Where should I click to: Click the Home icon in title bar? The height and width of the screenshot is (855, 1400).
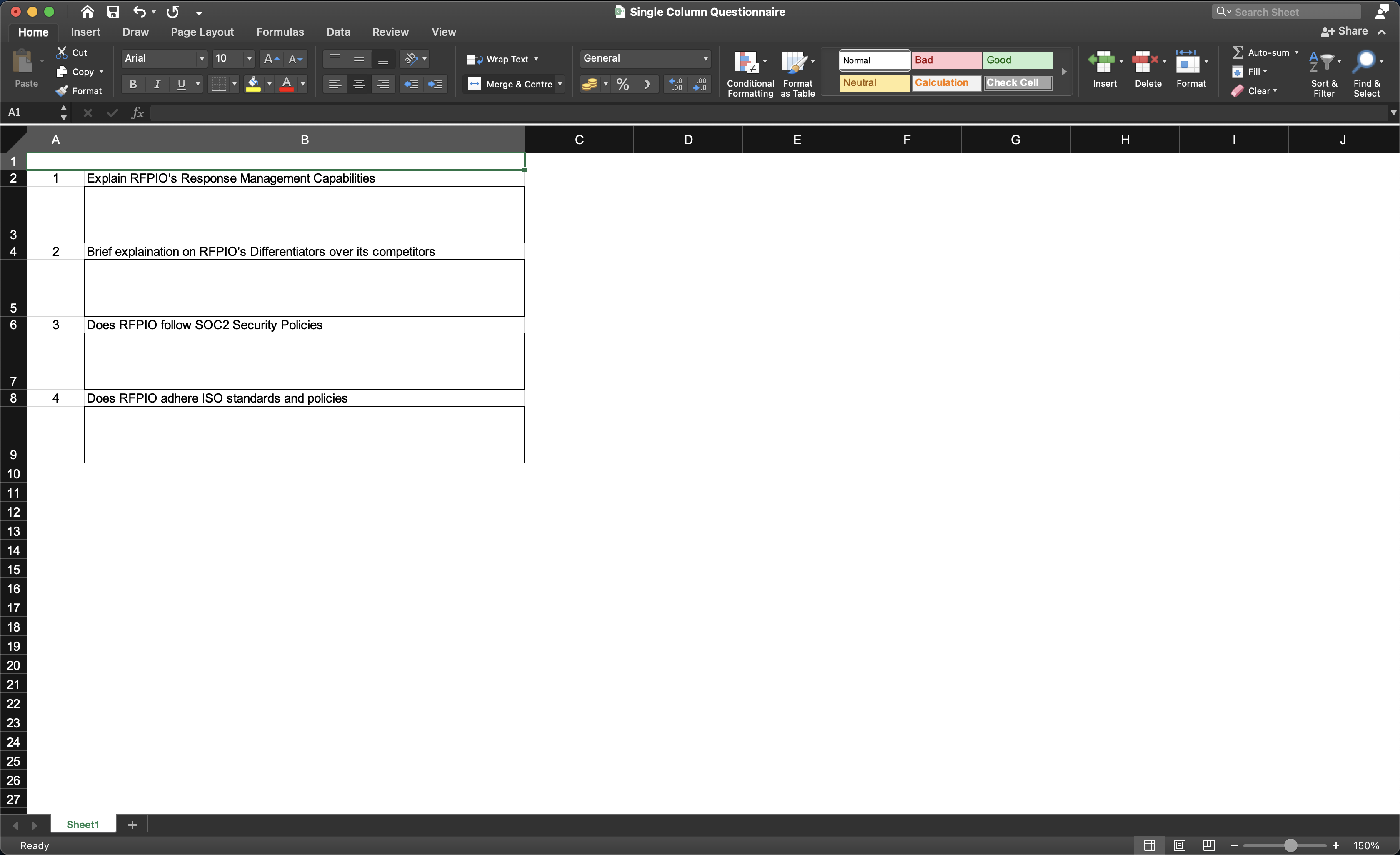(87, 11)
